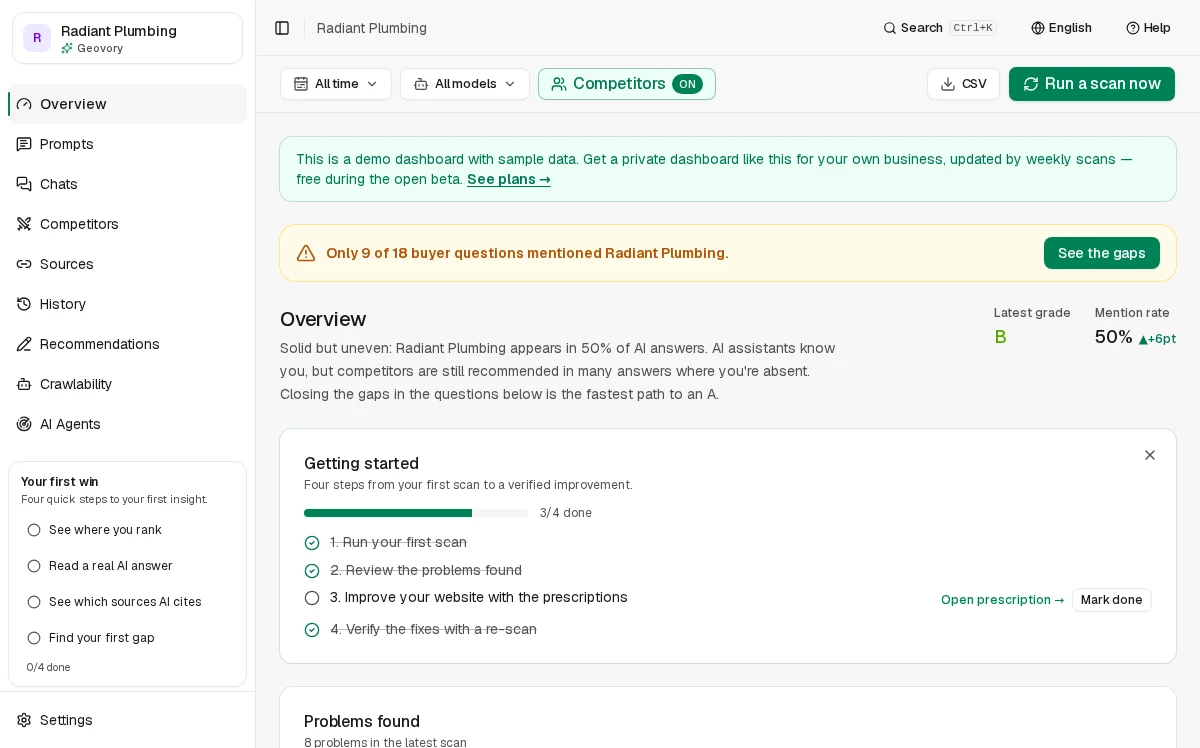The width and height of the screenshot is (1200, 748).
Task: Select See which sources AI cites
Action: tap(127, 602)
